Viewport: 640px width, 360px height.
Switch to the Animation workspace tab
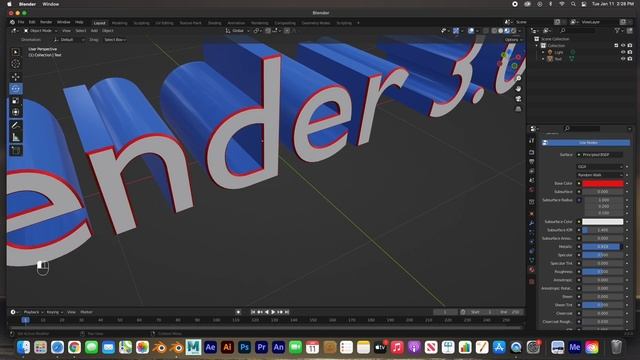click(236, 23)
